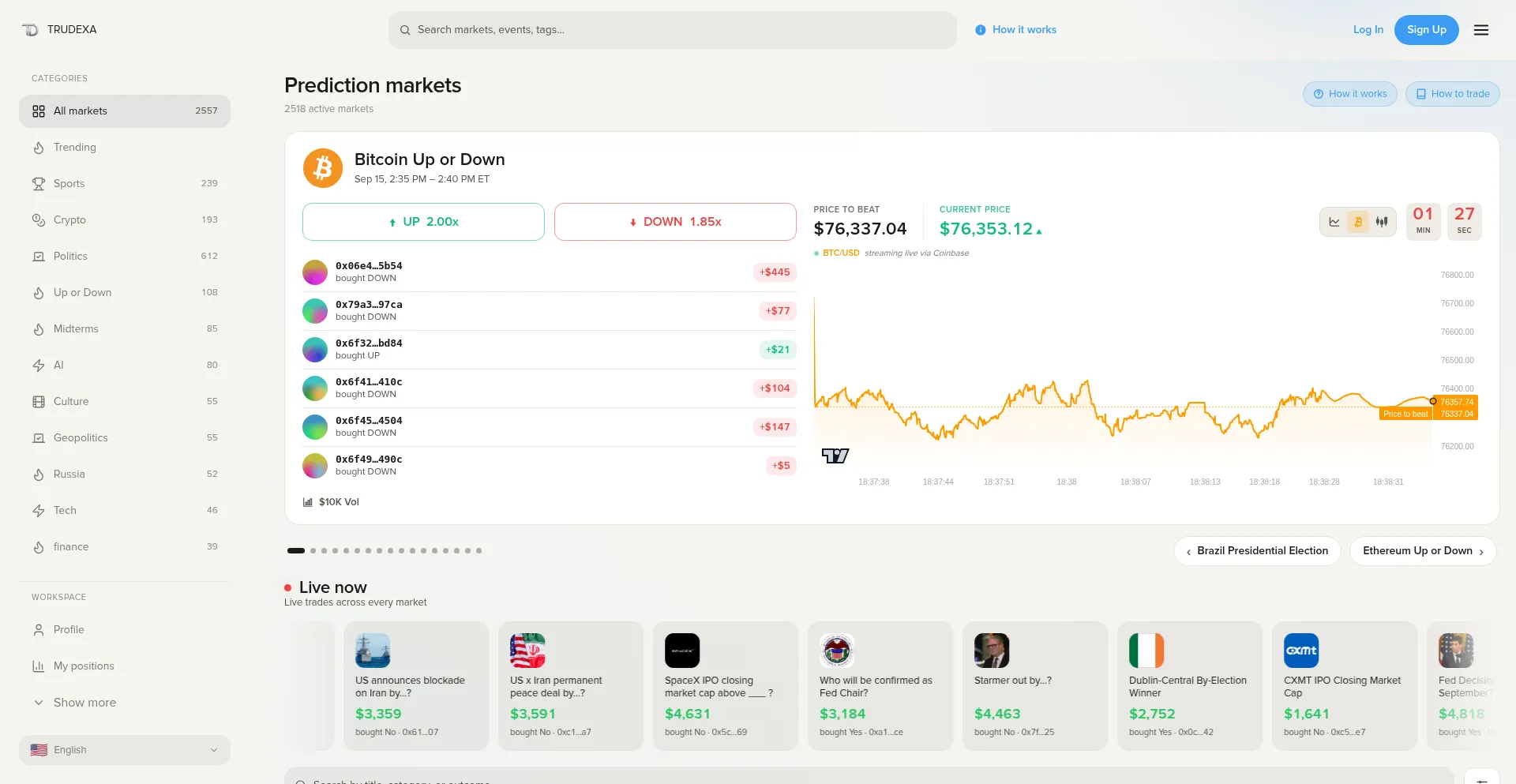1516x784 pixels.
Task: Open the Politics category
Action: (x=125, y=257)
